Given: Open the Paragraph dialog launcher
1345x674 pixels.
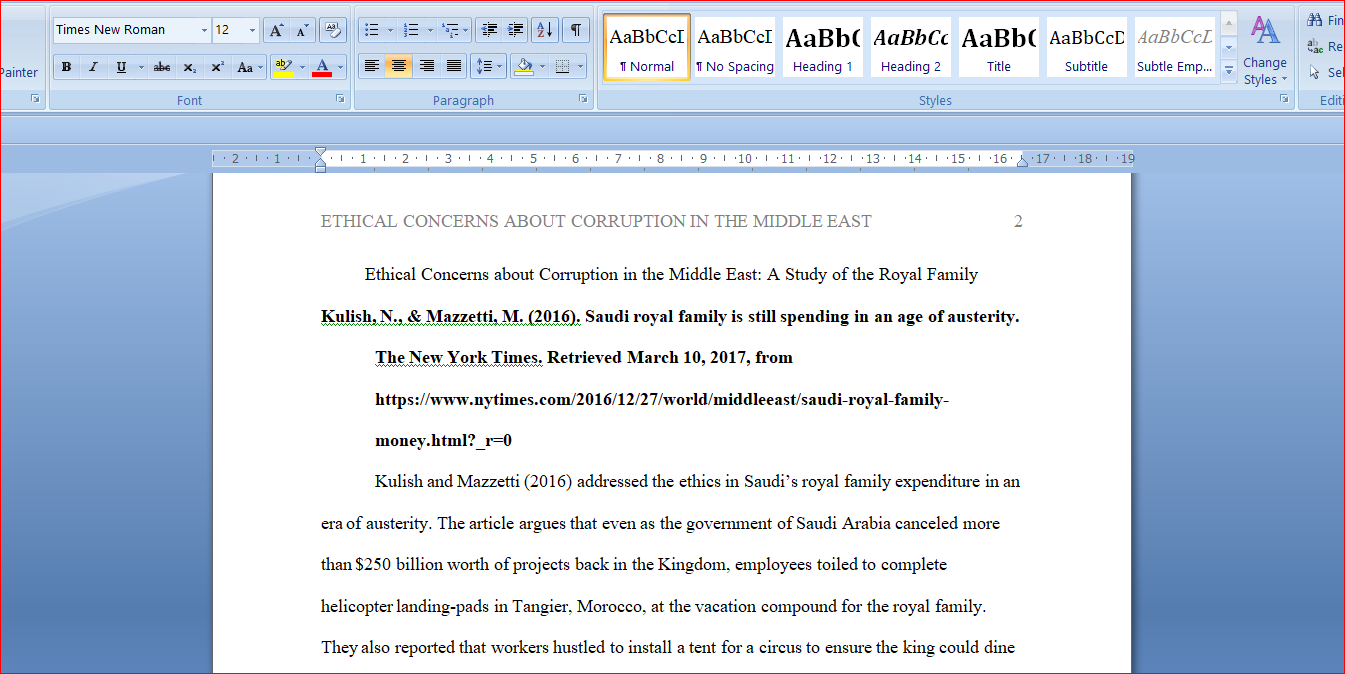Looking at the screenshot, I should click(583, 99).
